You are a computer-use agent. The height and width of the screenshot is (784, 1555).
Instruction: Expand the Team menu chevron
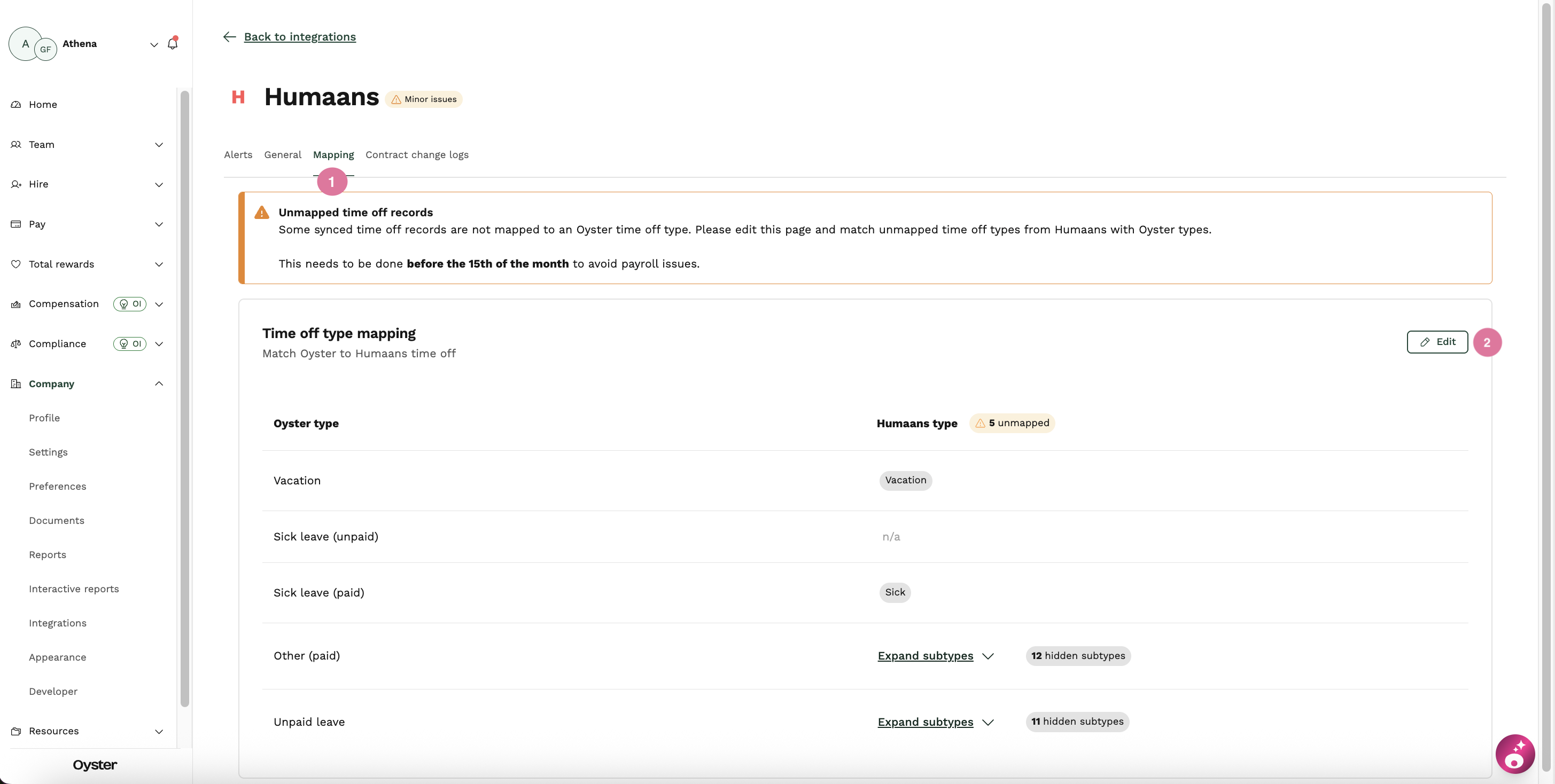[159, 145]
